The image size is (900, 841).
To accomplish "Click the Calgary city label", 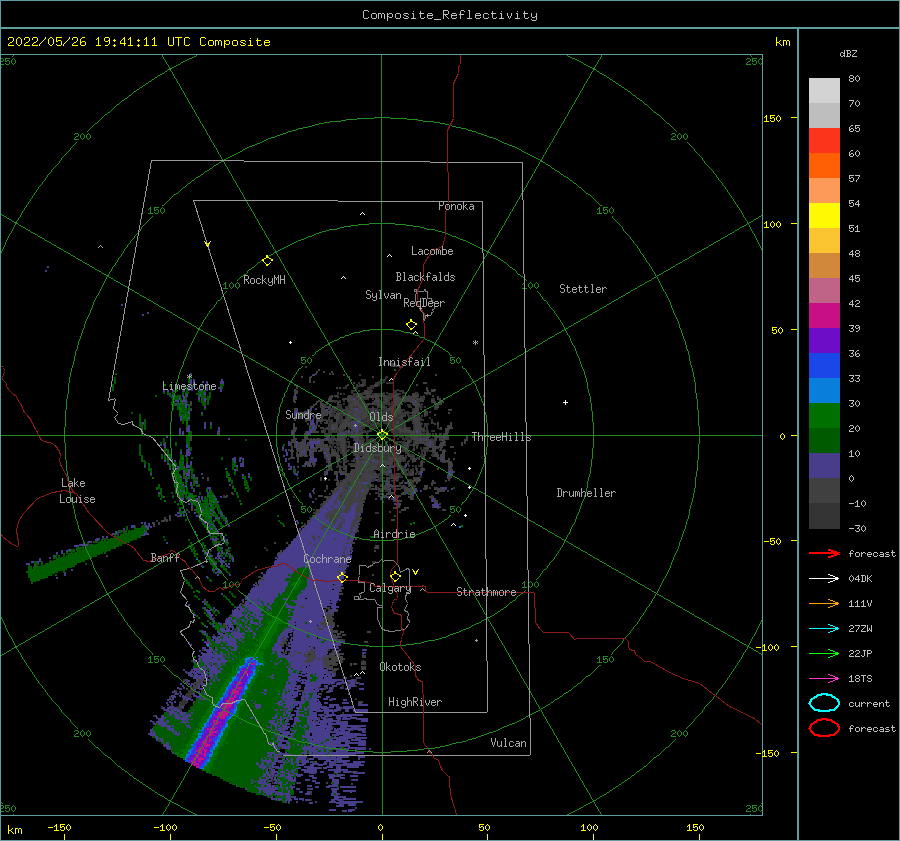I will [390, 588].
